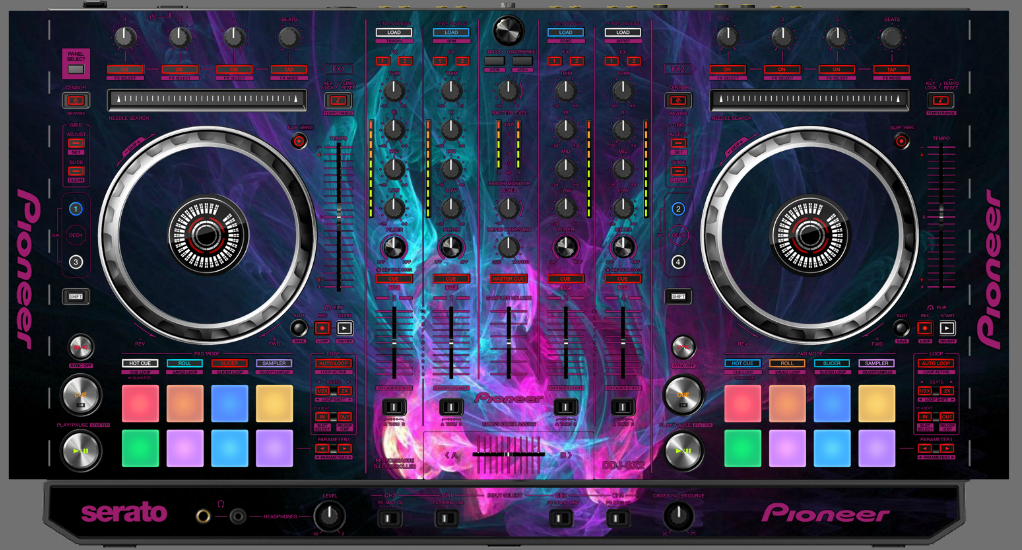
Task: Load track to channel 3 using the far-left LOAD button
Action: click(394, 32)
